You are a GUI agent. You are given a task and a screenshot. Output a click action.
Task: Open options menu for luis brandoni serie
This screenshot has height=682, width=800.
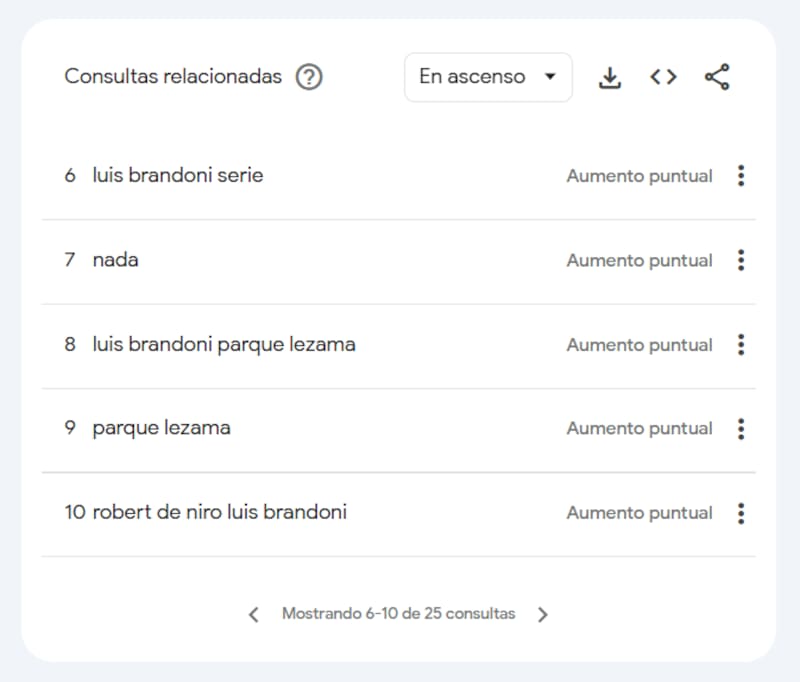point(740,176)
